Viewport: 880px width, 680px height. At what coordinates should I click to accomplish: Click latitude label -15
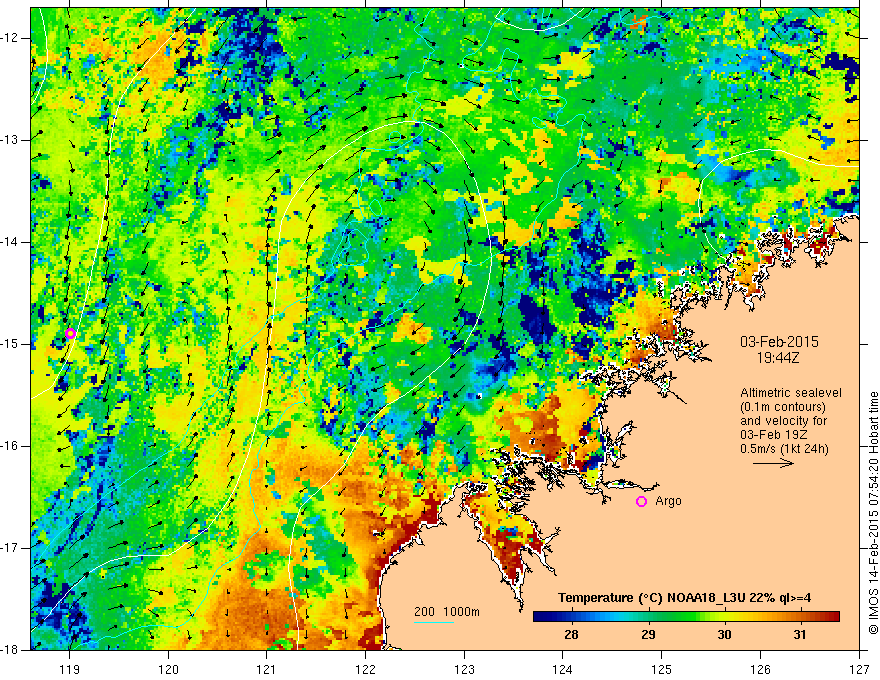click(x=11, y=344)
